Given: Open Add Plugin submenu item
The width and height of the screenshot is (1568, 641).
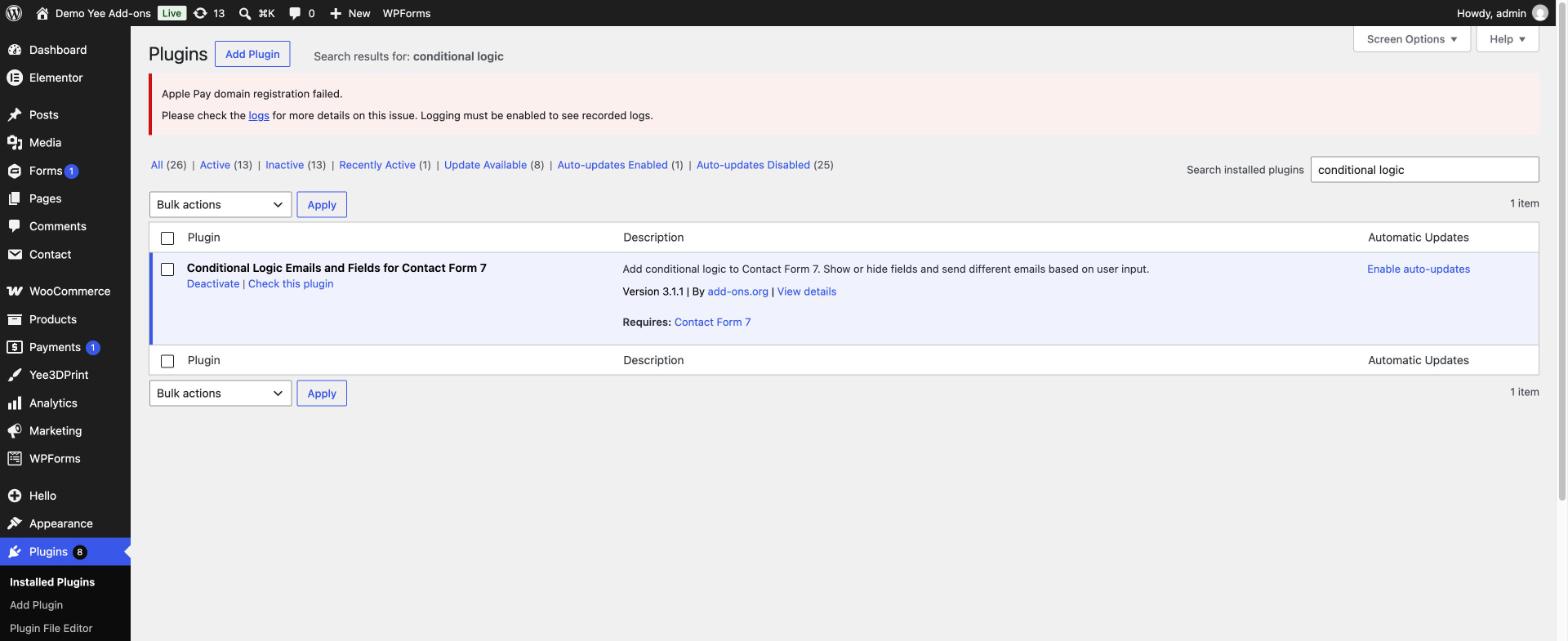Looking at the screenshot, I should (36, 605).
